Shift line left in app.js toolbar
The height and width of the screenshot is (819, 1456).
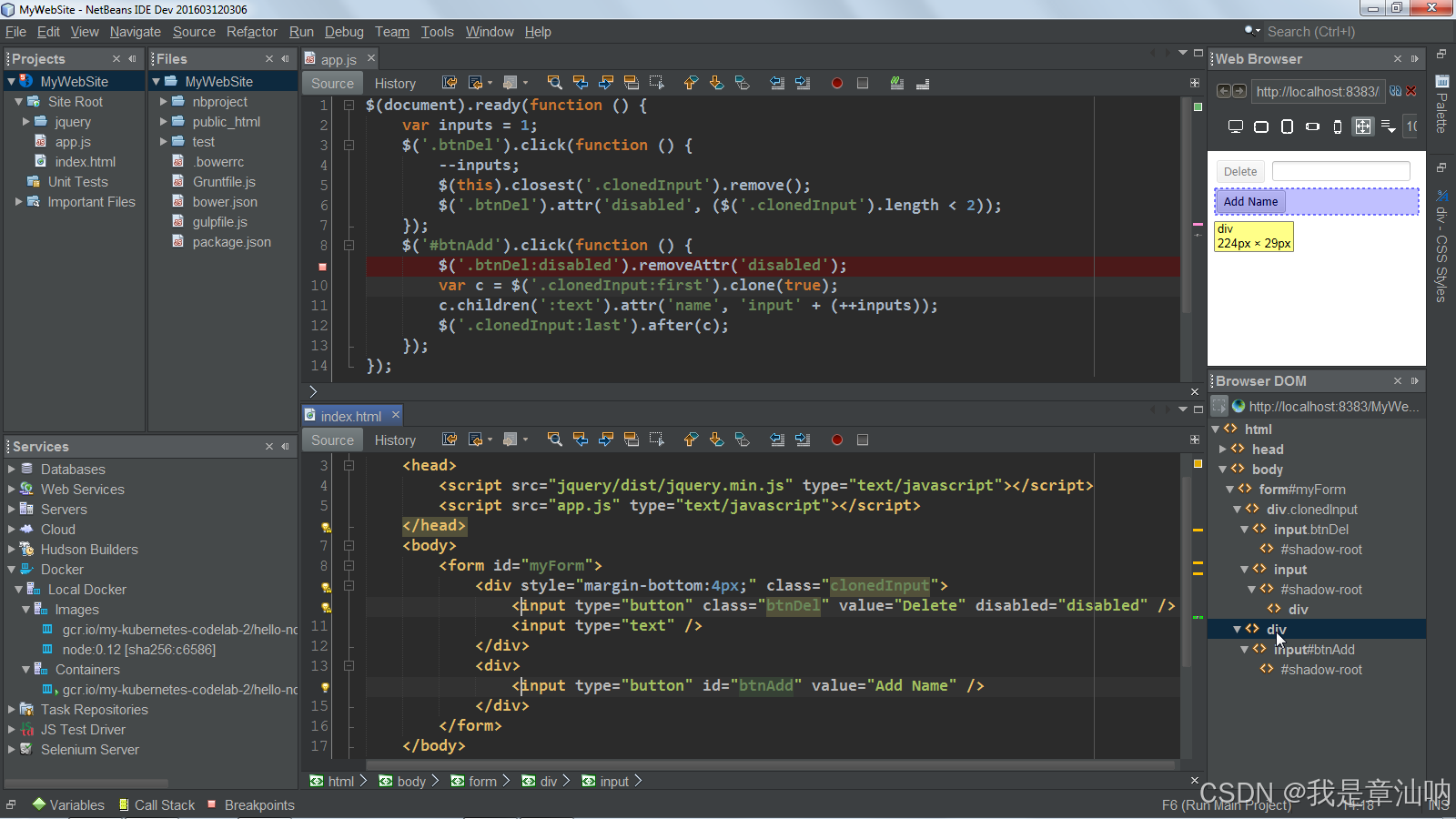[776, 83]
